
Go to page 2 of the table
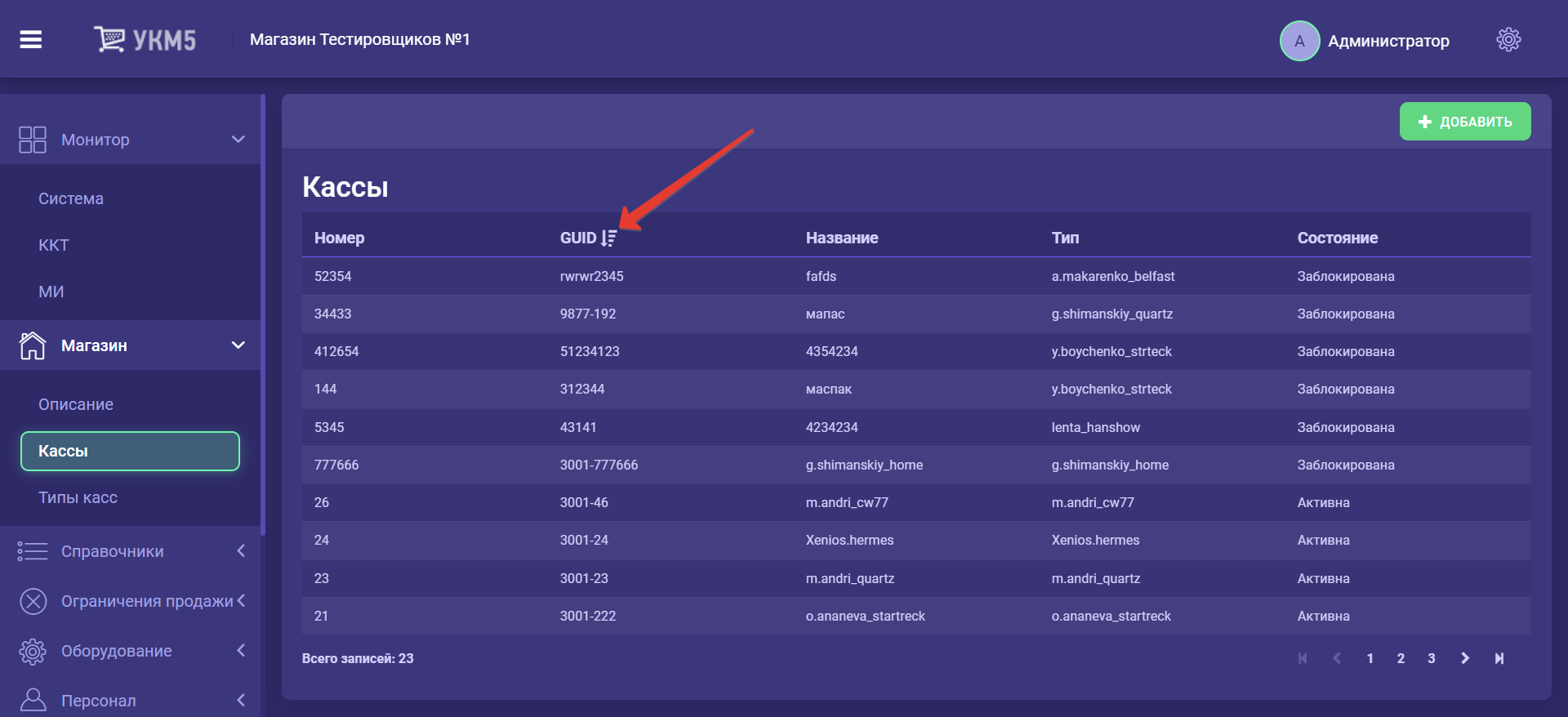coord(1401,658)
